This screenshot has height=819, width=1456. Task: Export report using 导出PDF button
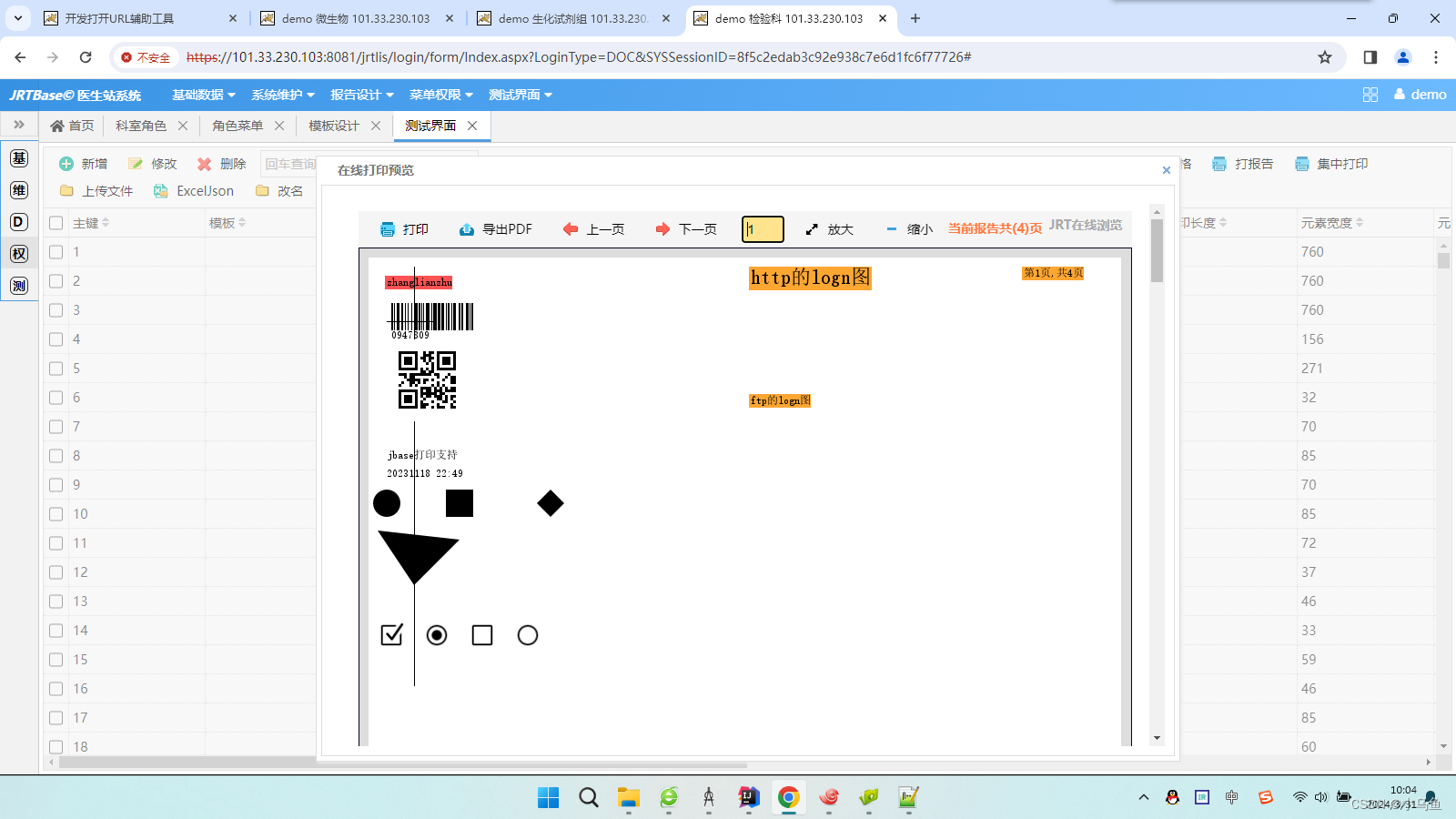495,229
